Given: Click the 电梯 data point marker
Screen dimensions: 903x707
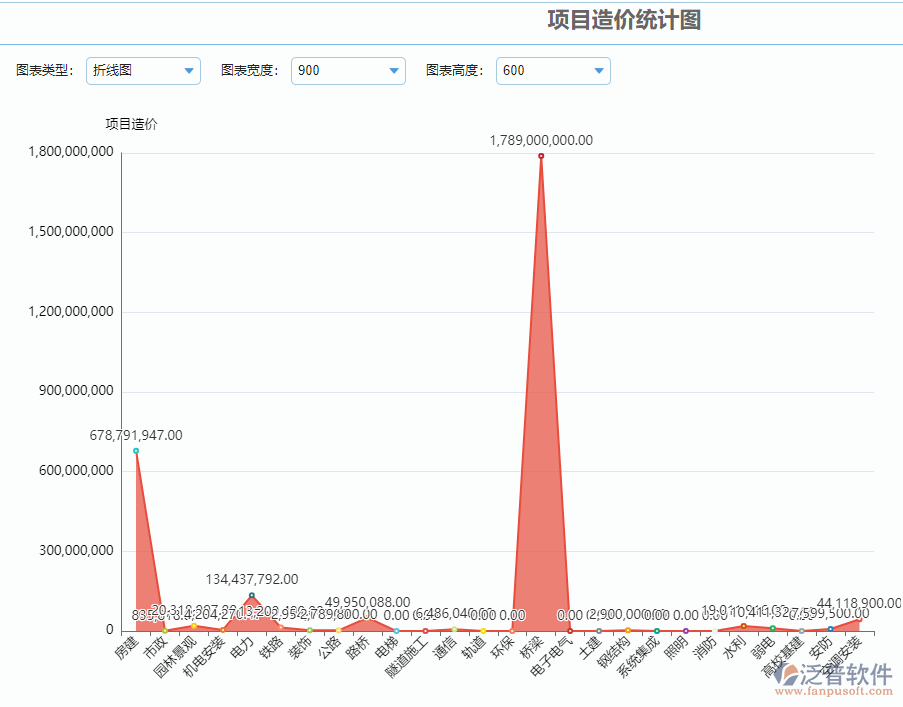Looking at the screenshot, I should (x=397, y=631).
